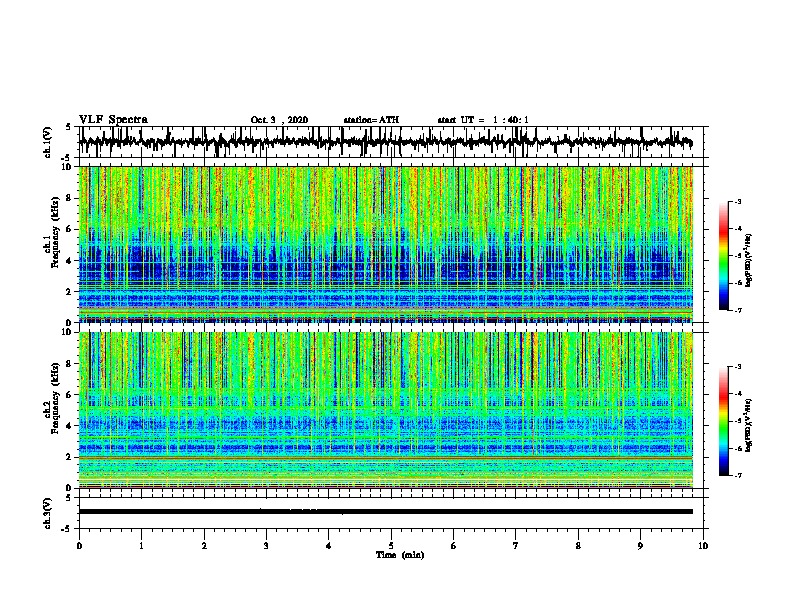Select the date text 'Oct. 3 , 2020'

coord(279,120)
